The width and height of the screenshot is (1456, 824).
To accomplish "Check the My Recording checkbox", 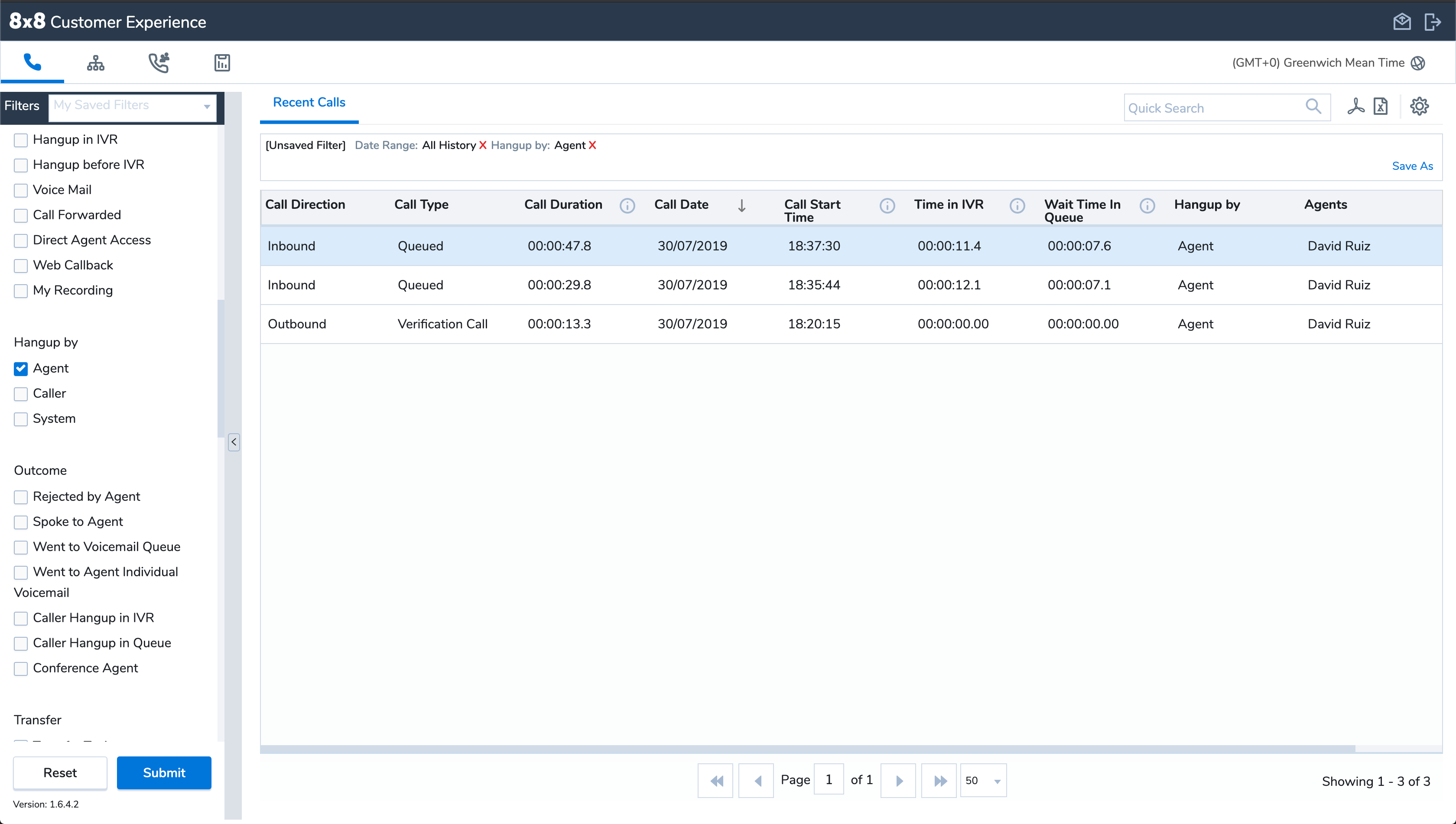I will click(x=21, y=290).
